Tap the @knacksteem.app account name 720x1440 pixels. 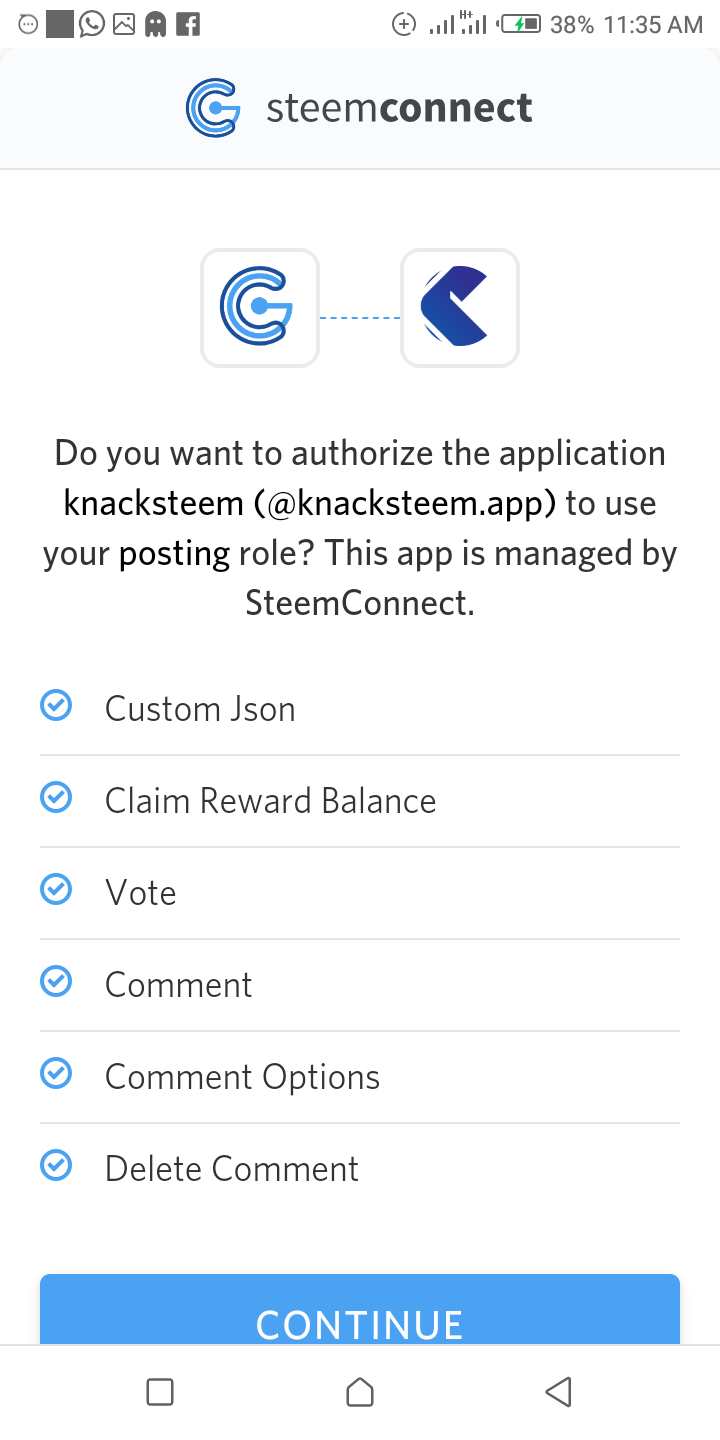pyautogui.click(x=404, y=503)
